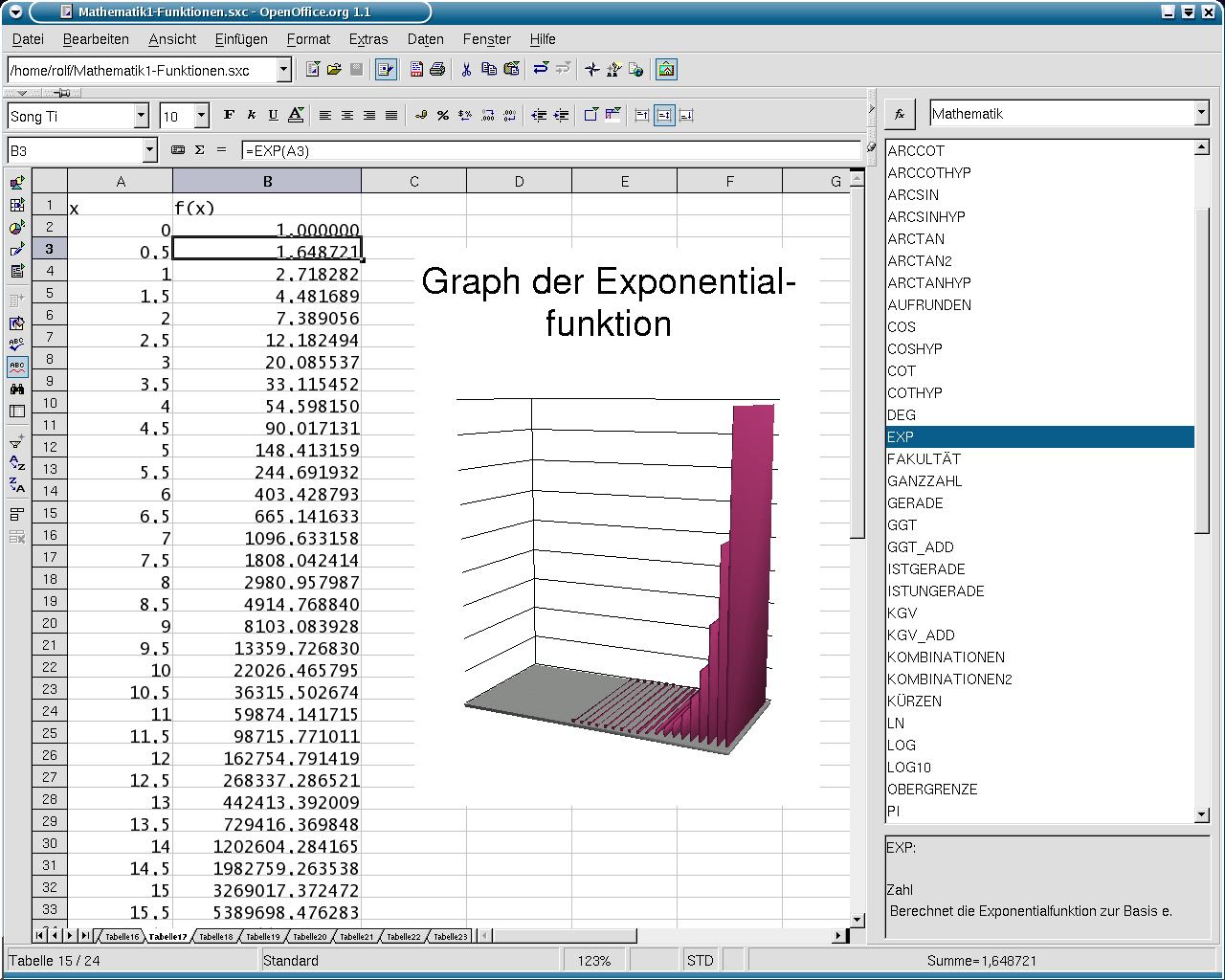The height and width of the screenshot is (980, 1225).
Task: Click the formula input field
Action: [x=550, y=150]
